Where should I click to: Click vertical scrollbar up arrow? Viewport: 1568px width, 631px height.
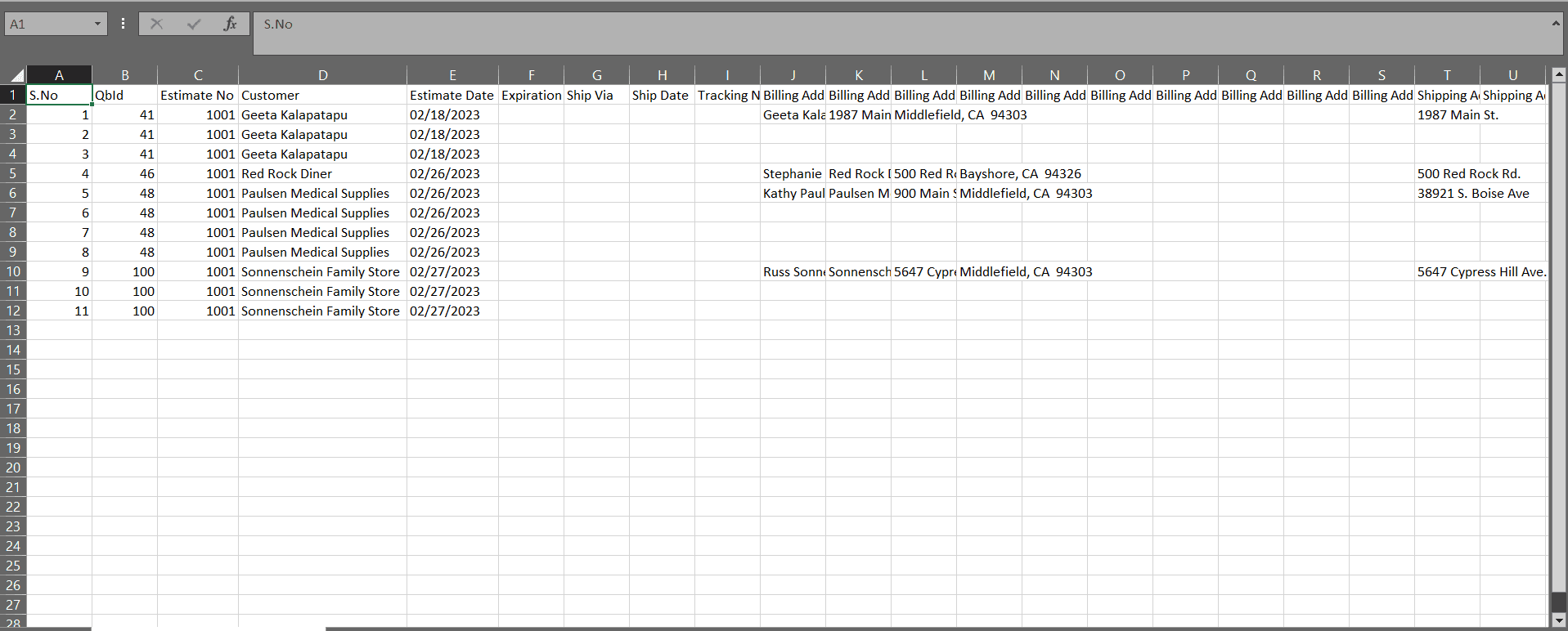(x=1559, y=74)
